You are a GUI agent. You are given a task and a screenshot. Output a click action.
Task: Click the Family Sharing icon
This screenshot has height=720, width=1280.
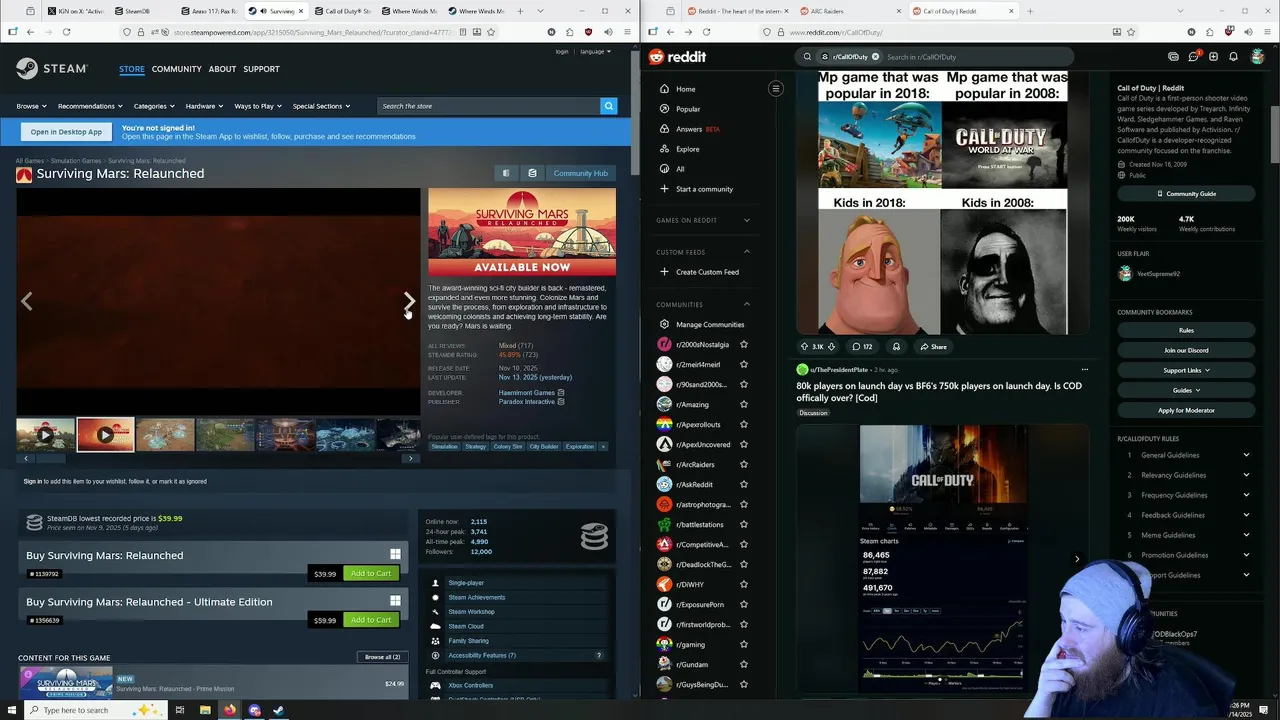[435, 641]
